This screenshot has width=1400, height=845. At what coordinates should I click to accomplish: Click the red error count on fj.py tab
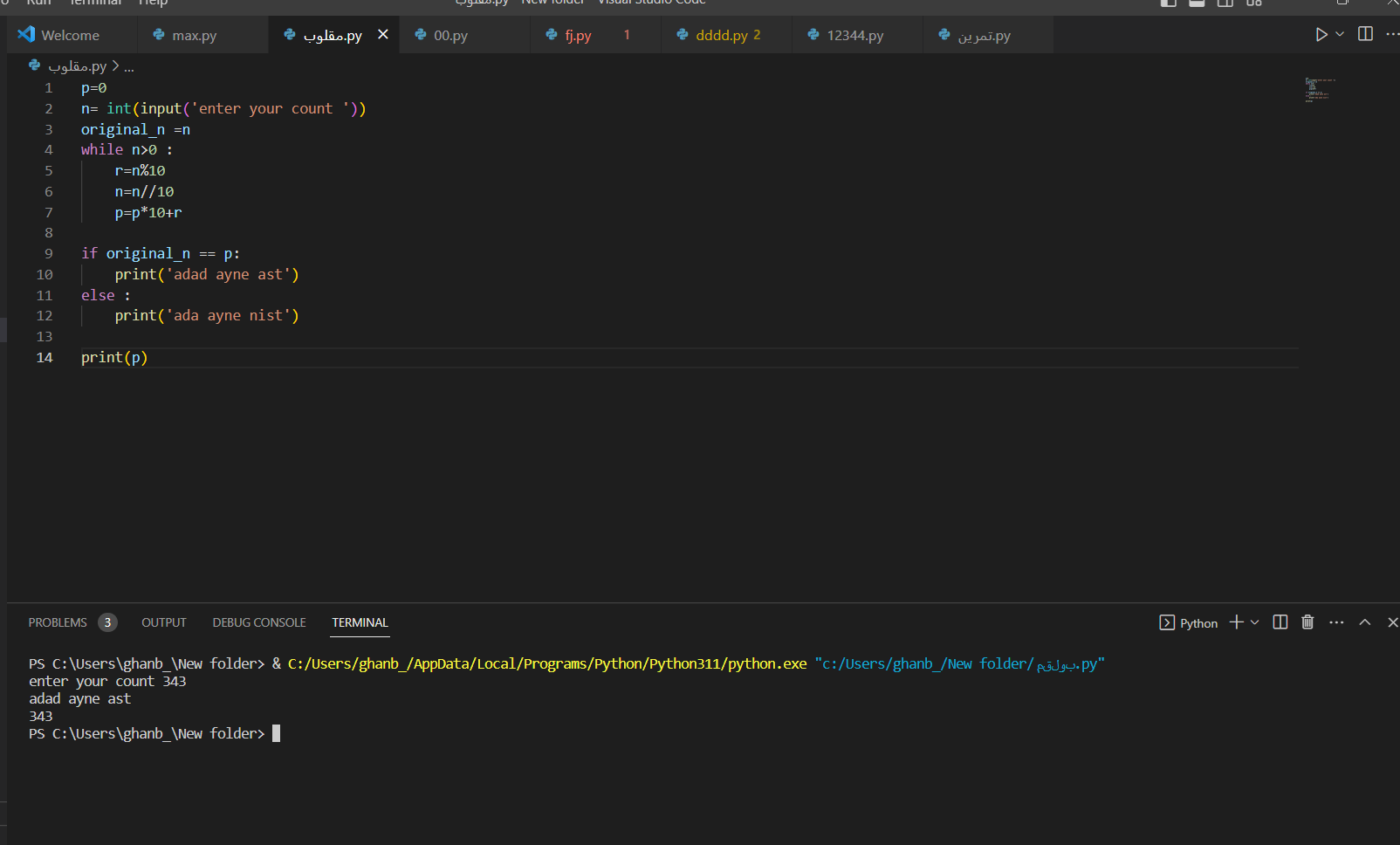pos(627,35)
